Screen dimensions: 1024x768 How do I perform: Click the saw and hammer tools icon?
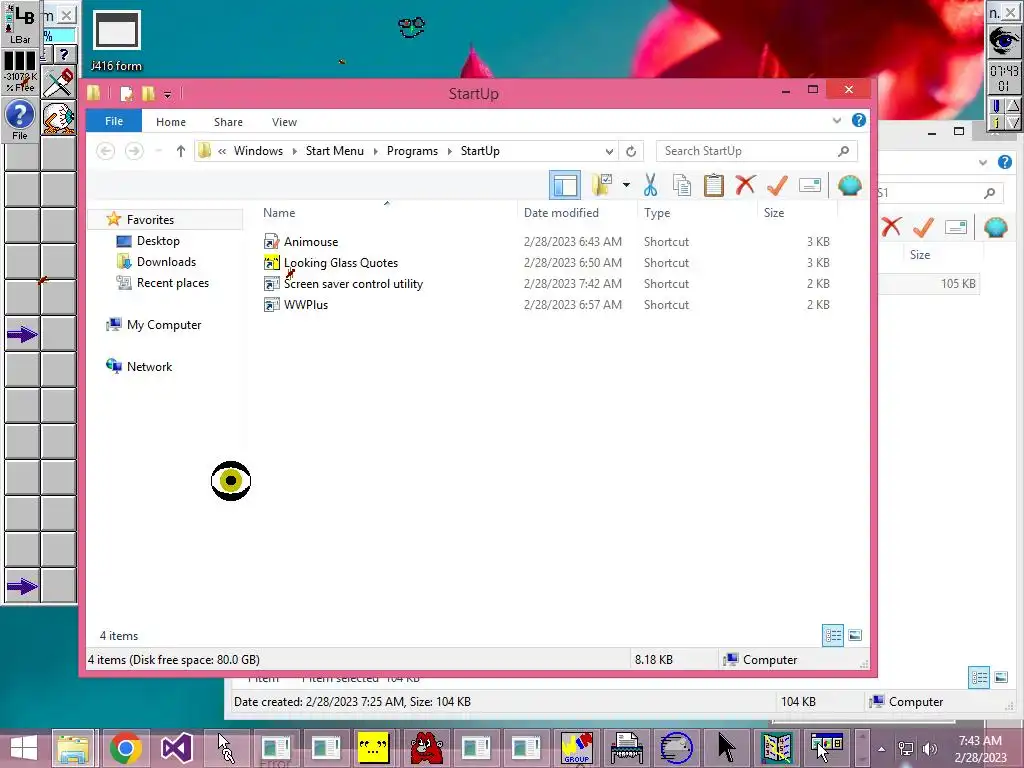point(59,82)
